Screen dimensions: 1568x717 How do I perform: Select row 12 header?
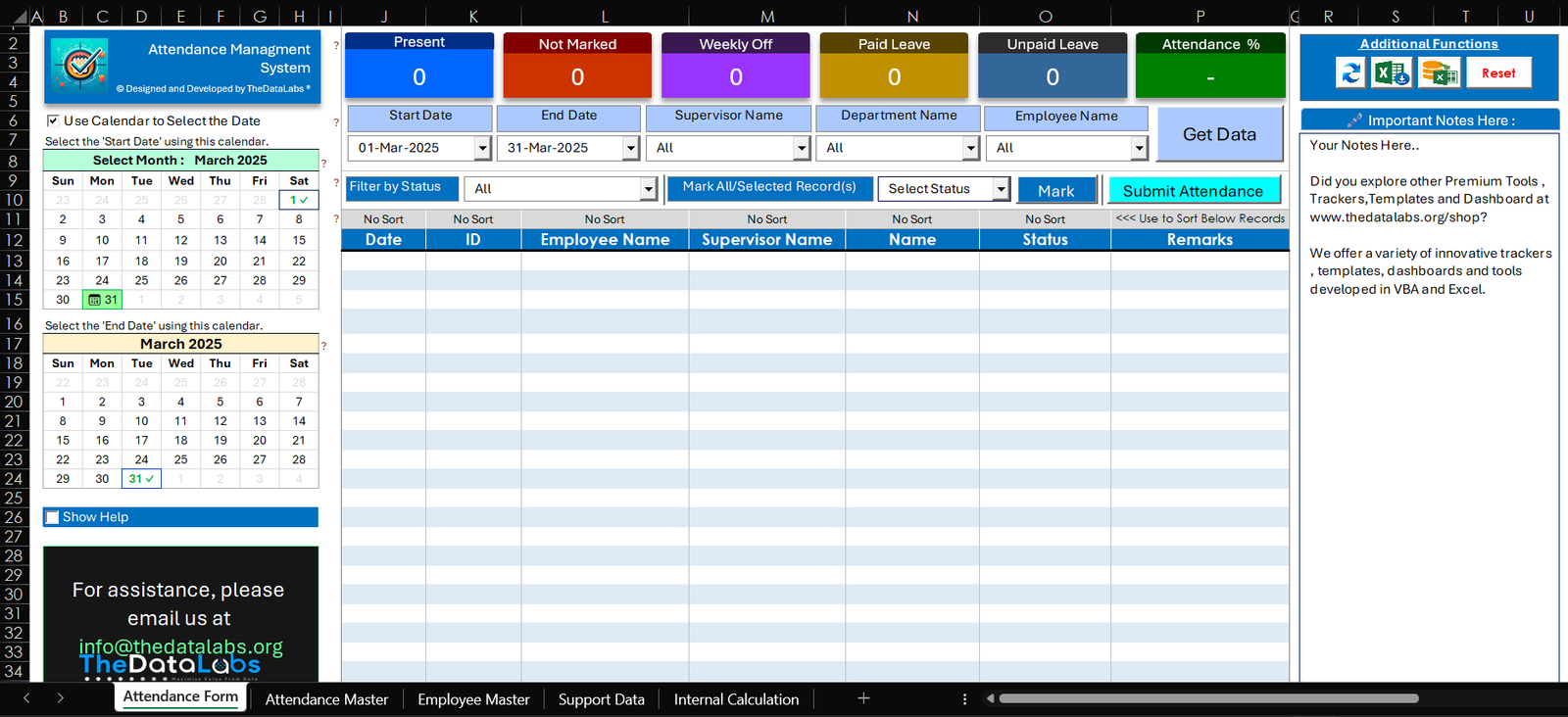(x=14, y=240)
